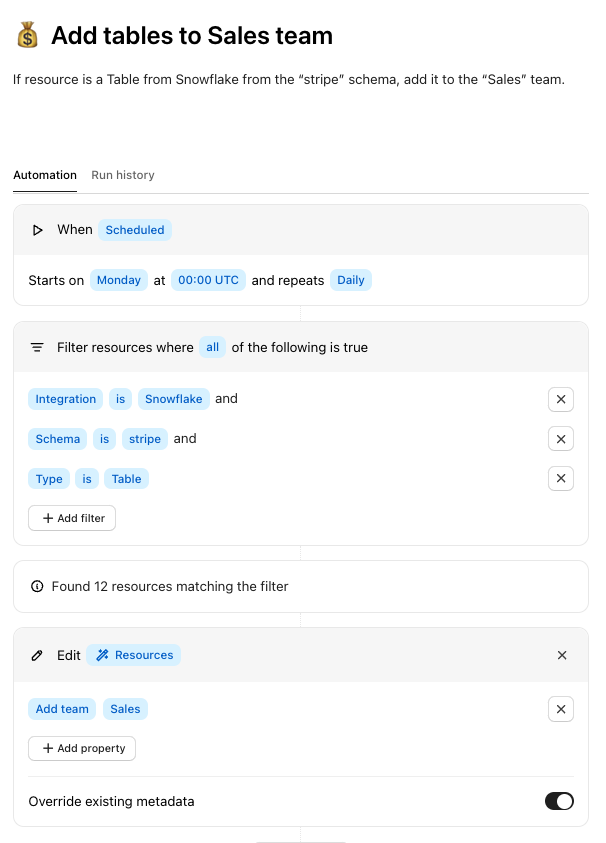Remove the Add team Sales property
The width and height of the screenshot is (606, 843).
click(561, 709)
